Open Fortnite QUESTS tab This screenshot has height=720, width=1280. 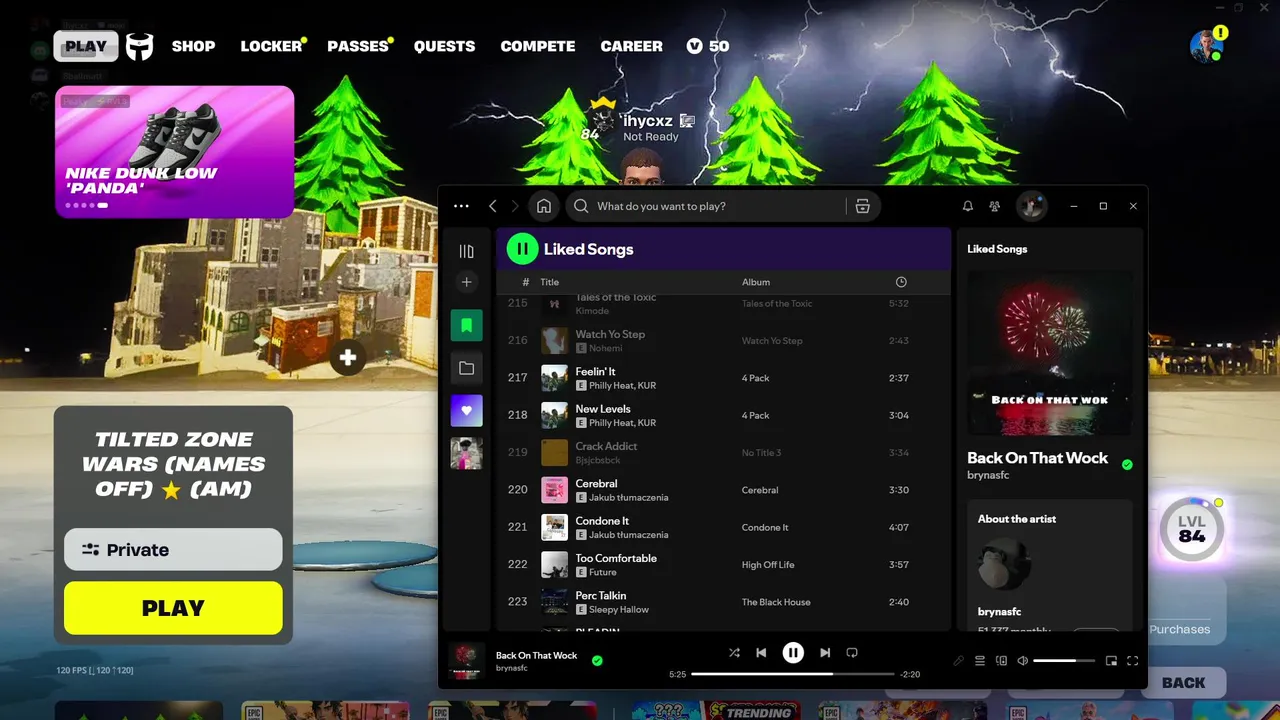[x=445, y=46]
